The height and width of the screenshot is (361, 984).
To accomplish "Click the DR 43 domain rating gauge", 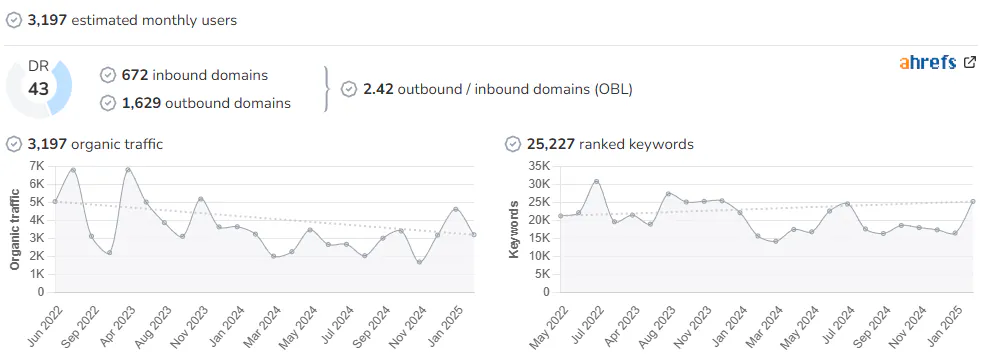I will click(39, 89).
